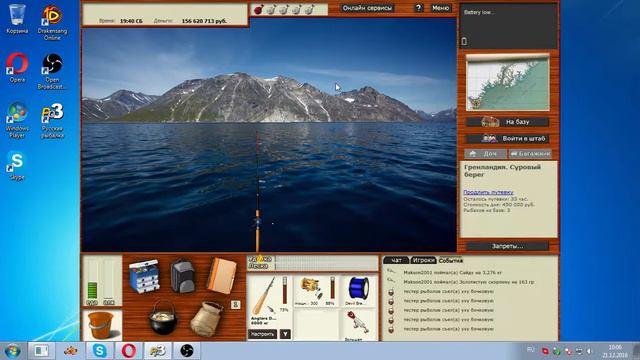This screenshot has height=360, width=640.
Task: Open Skype desktop shortcut
Action: (17, 166)
